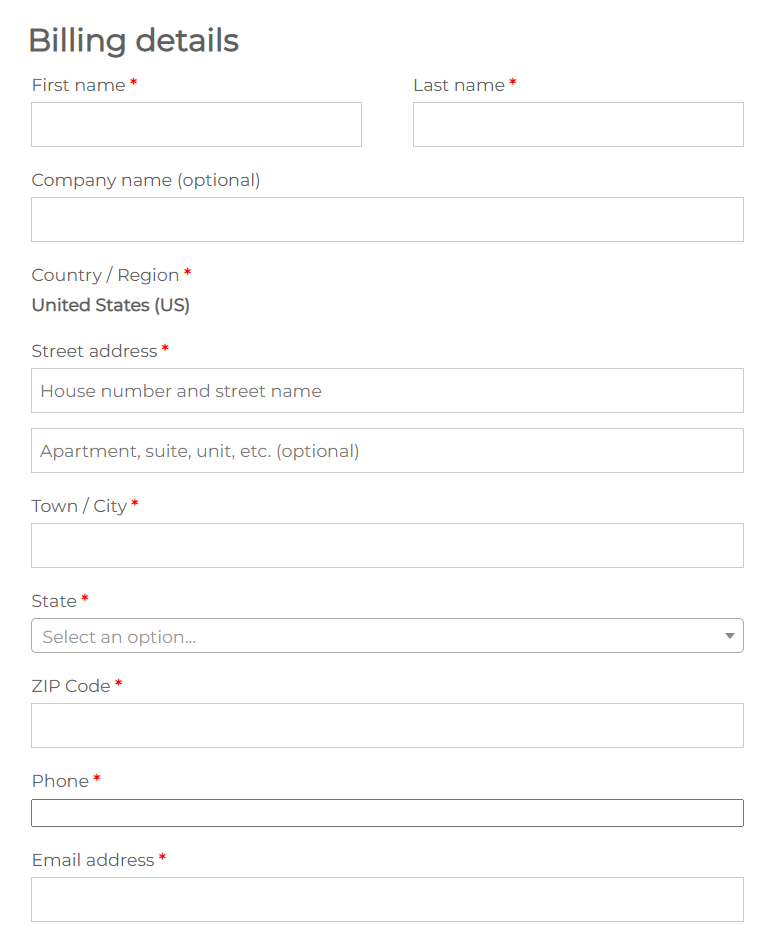This screenshot has height=937, width=762.
Task: Click the ZIP Code input field
Action: [x=387, y=725]
